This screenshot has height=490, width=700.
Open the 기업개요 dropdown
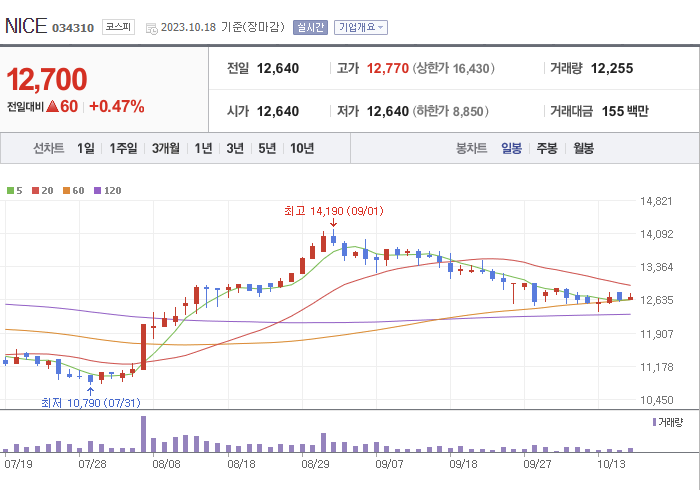(x=361, y=28)
